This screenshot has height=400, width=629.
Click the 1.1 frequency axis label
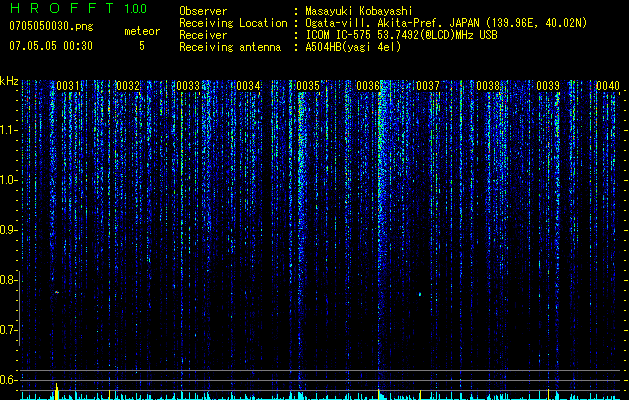point(8,130)
